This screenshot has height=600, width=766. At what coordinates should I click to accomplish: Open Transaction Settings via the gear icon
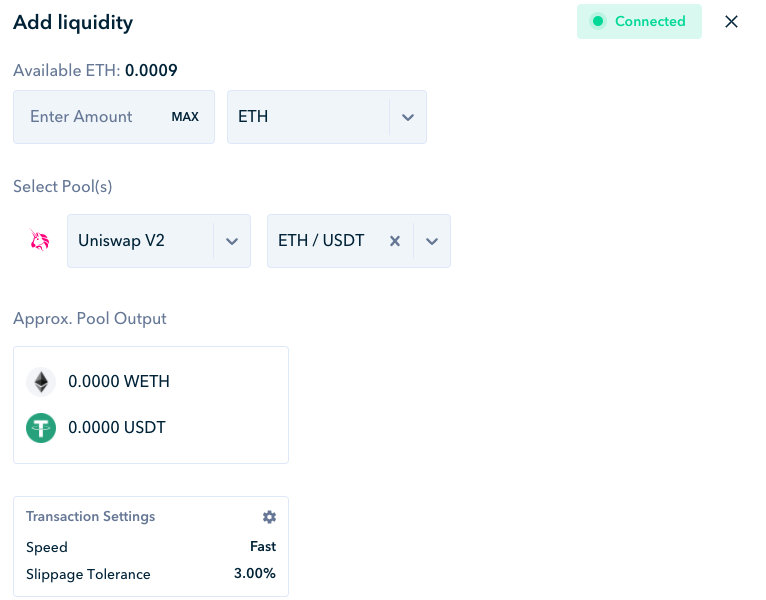point(269,517)
